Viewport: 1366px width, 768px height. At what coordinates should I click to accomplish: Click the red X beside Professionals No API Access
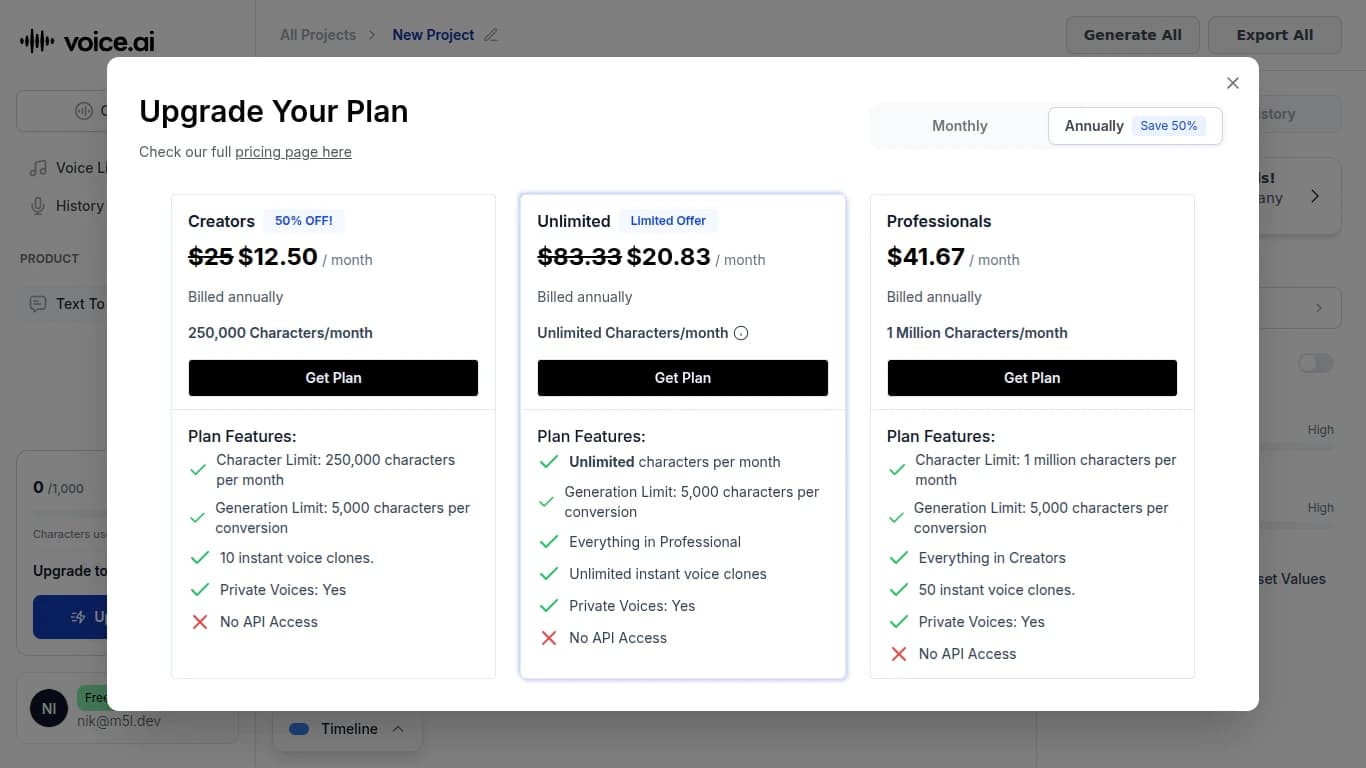click(898, 654)
